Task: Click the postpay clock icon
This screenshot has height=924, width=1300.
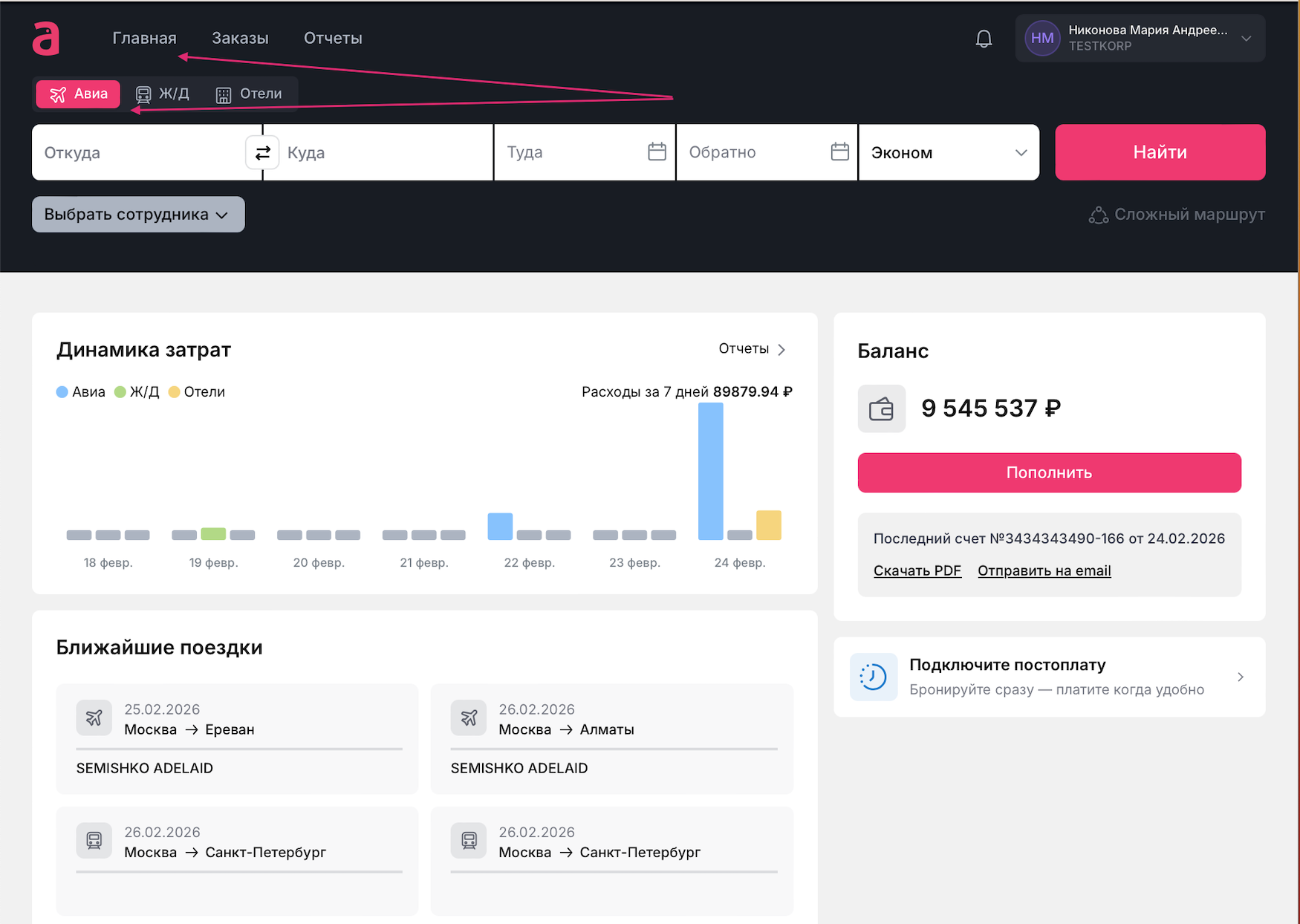Action: pyautogui.click(x=873, y=677)
